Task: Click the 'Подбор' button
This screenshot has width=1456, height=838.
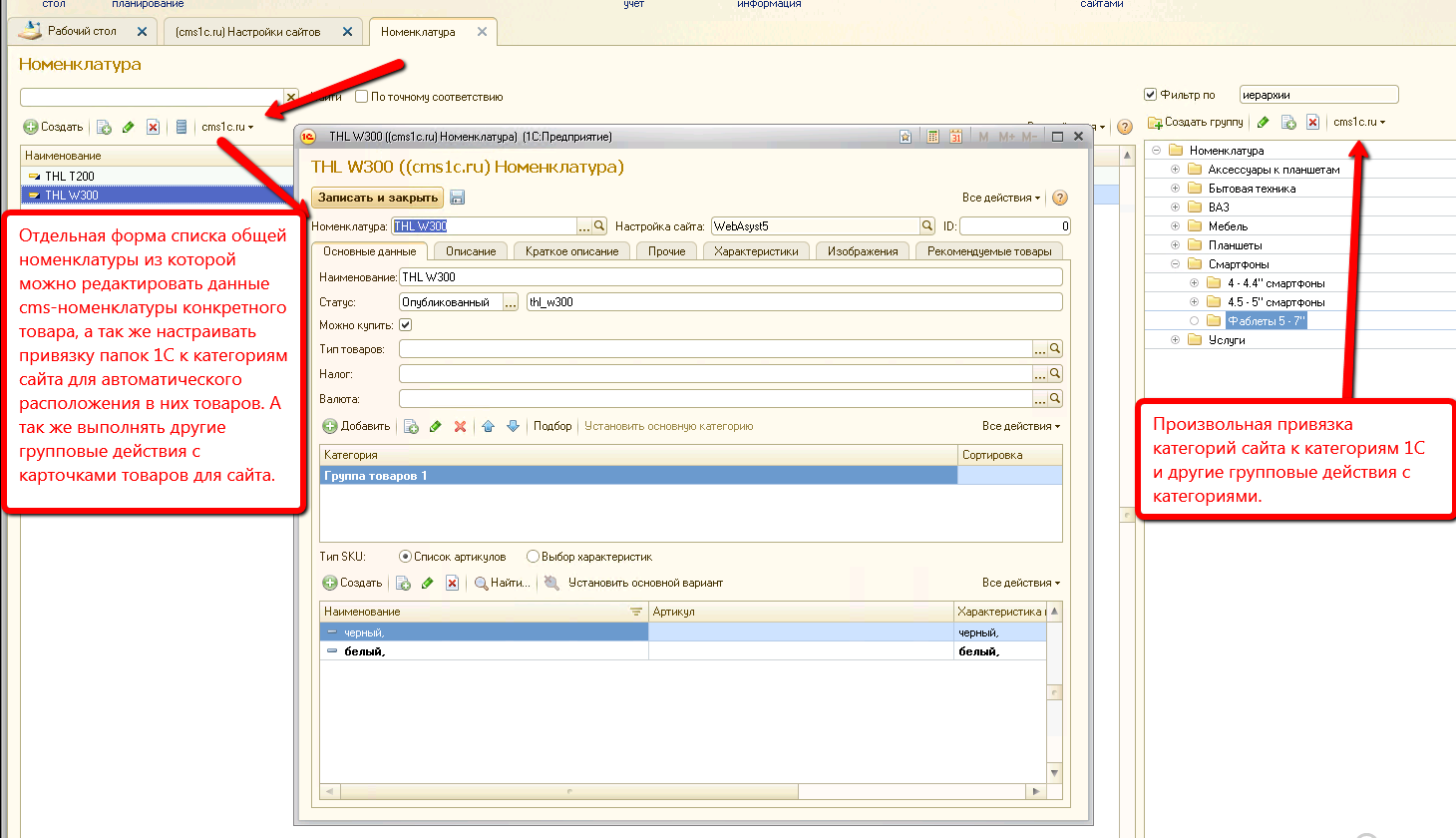Action: coord(552,426)
